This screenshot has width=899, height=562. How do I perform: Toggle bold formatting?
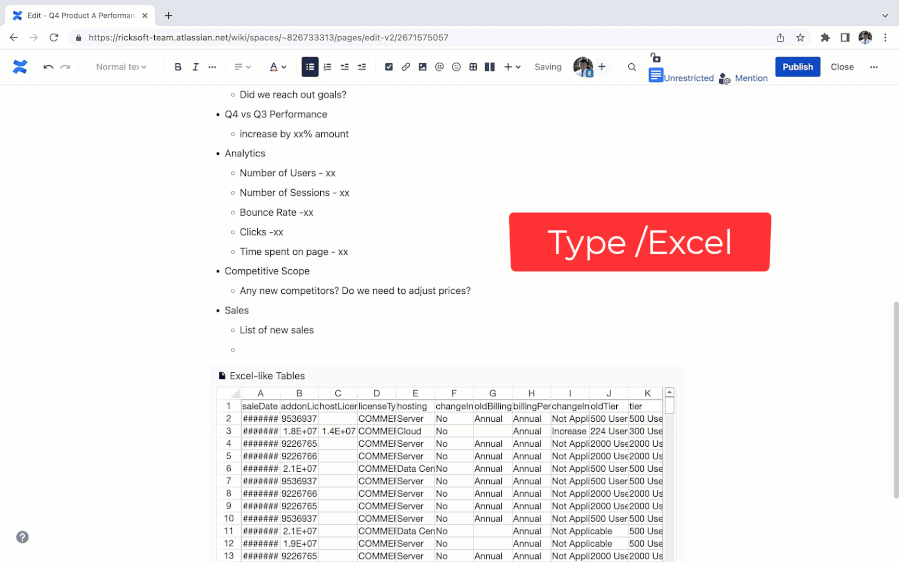178,67
